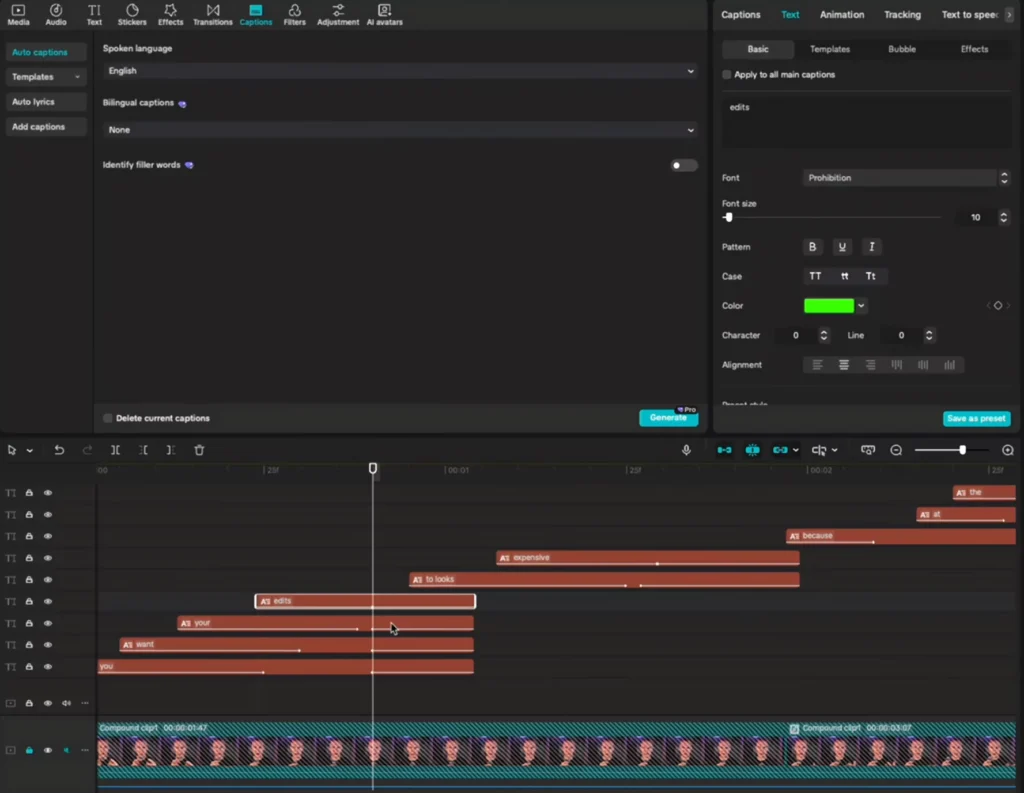1024x793 pixels.
Task: Apply bold text pattern
Action: (x=812, y=247)
